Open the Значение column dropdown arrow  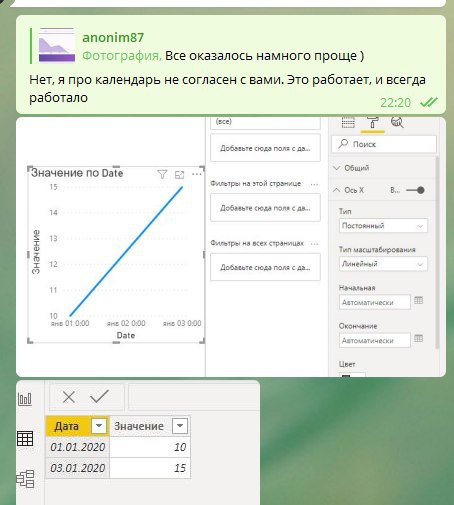click(180, 426)
